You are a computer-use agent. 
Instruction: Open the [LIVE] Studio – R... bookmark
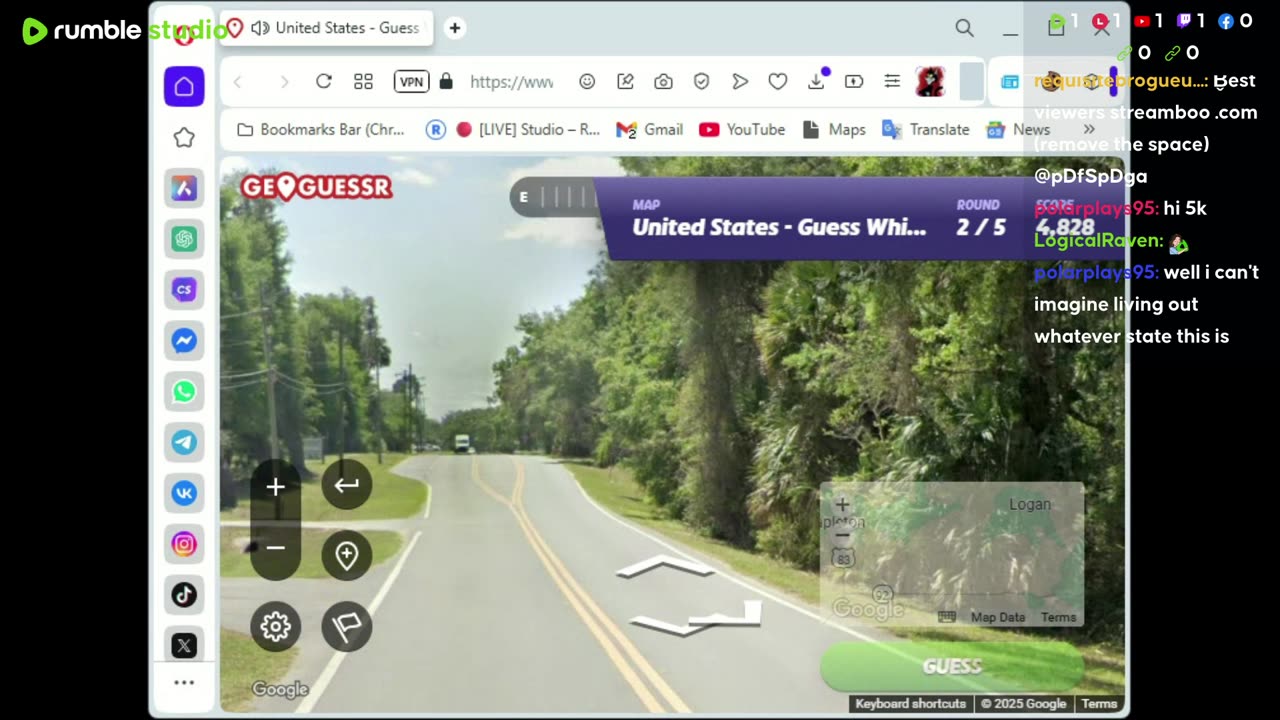click(528, 129)
